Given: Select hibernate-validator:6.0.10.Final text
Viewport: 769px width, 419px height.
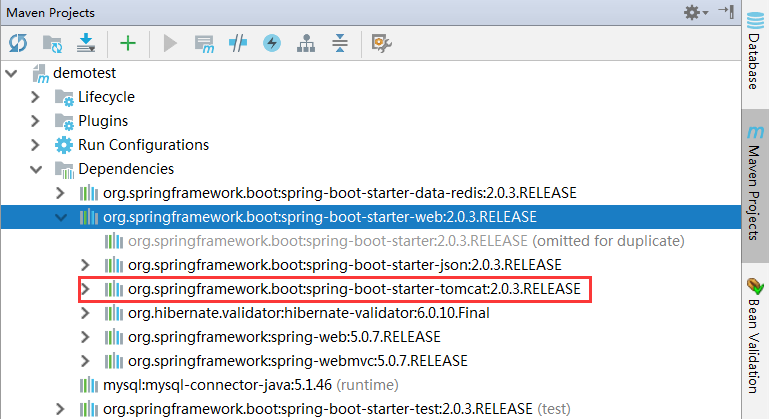Looking at the screenshot, I should pos(308,313).
